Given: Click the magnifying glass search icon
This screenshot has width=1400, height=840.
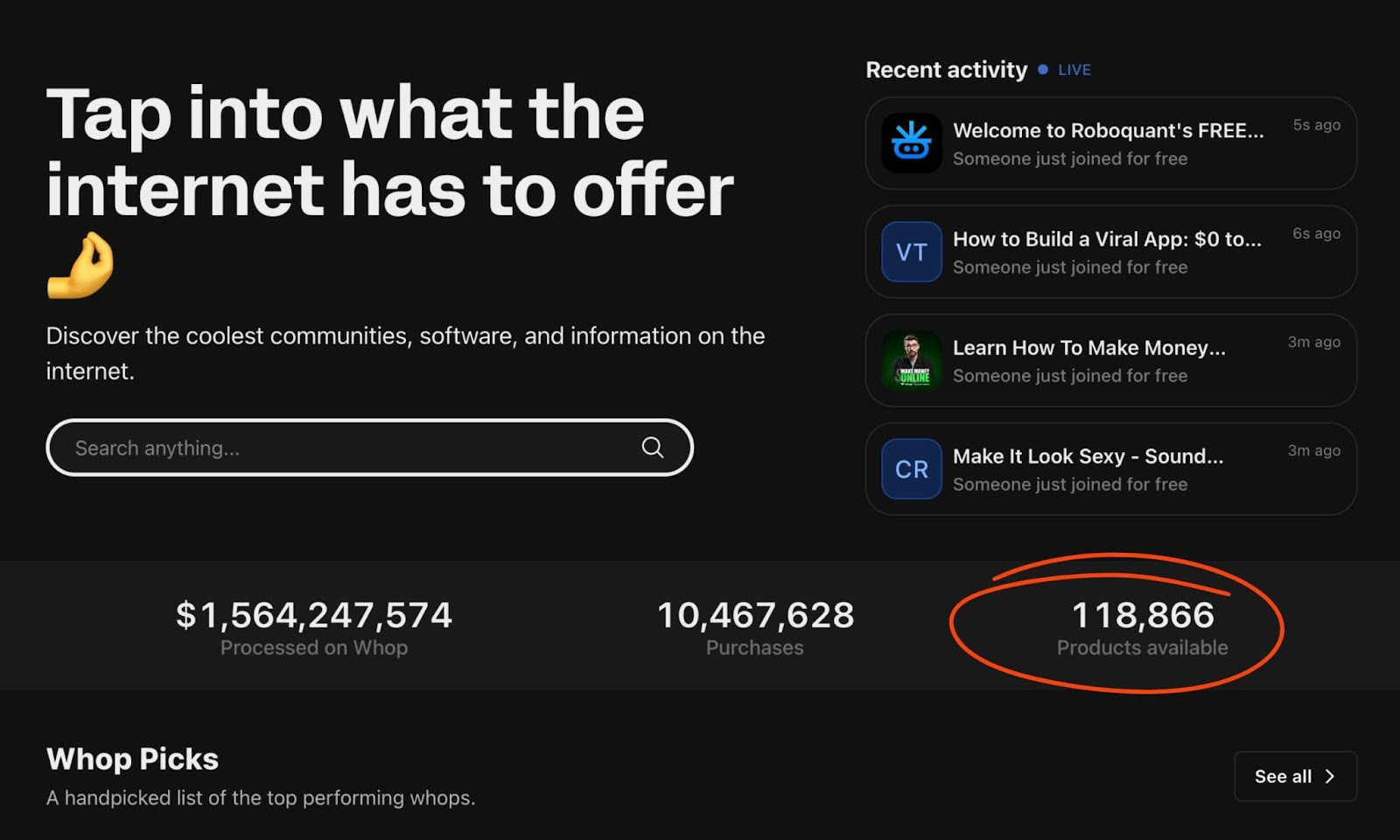Looking at the screenshot, I should pyautogui.click(x=653, y=448).
